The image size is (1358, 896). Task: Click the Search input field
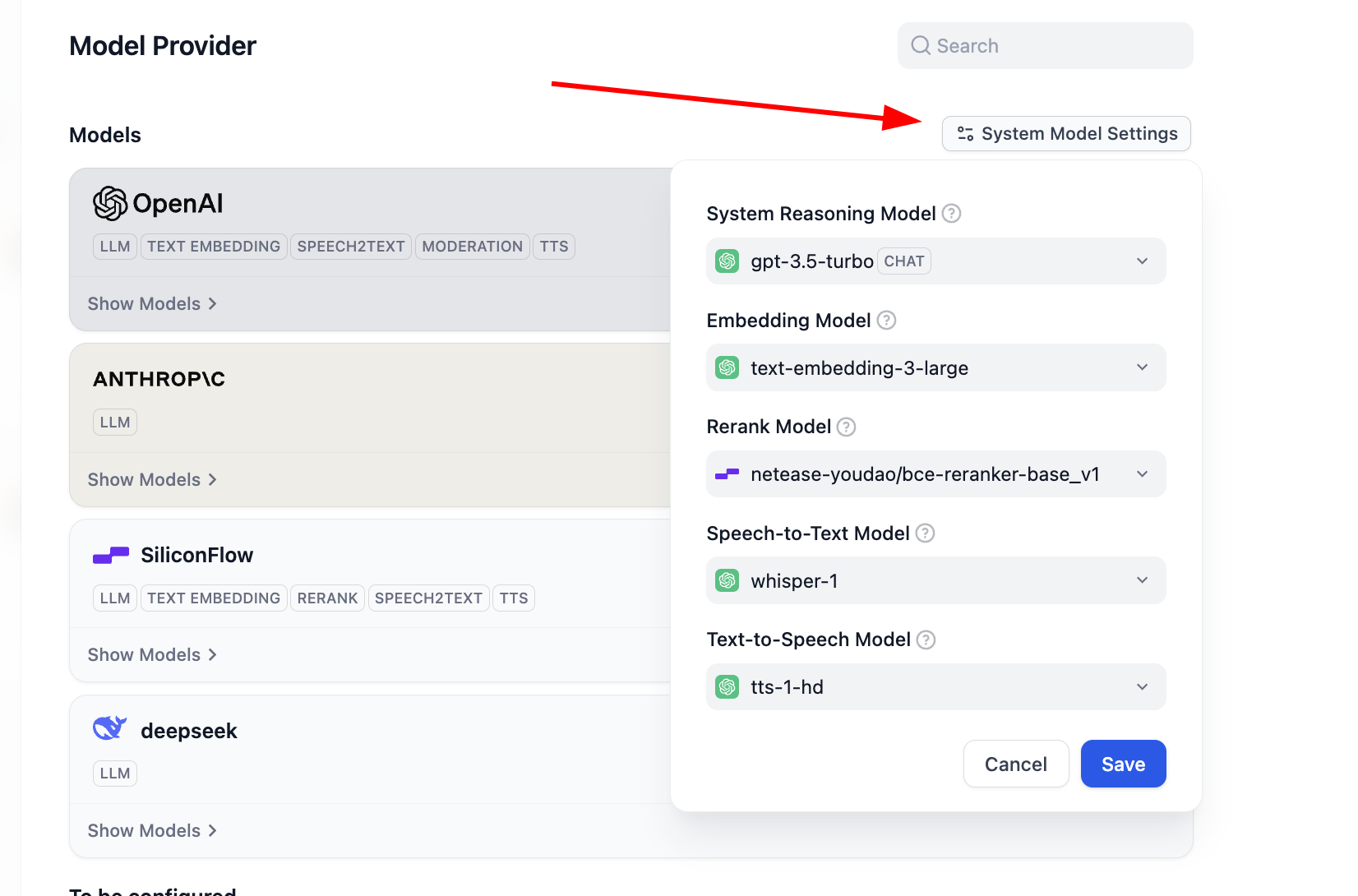tap(1056, 46)
